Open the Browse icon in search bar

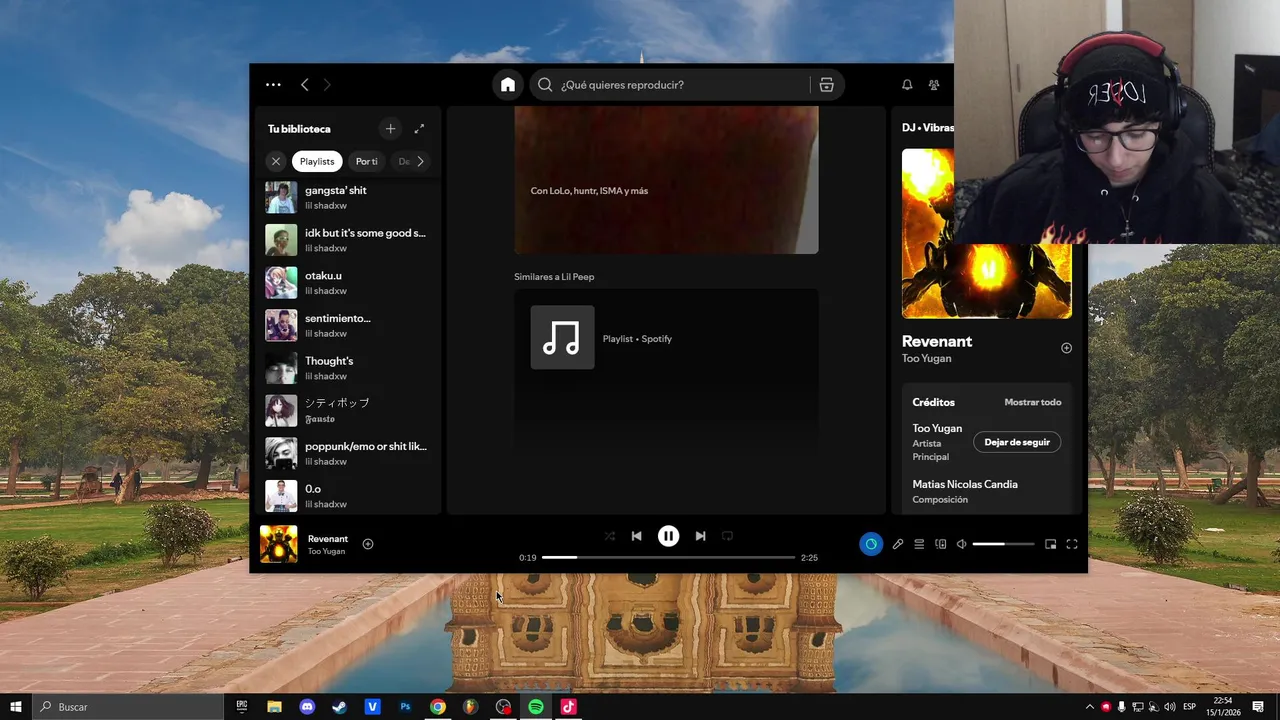[x=826, y=85]
